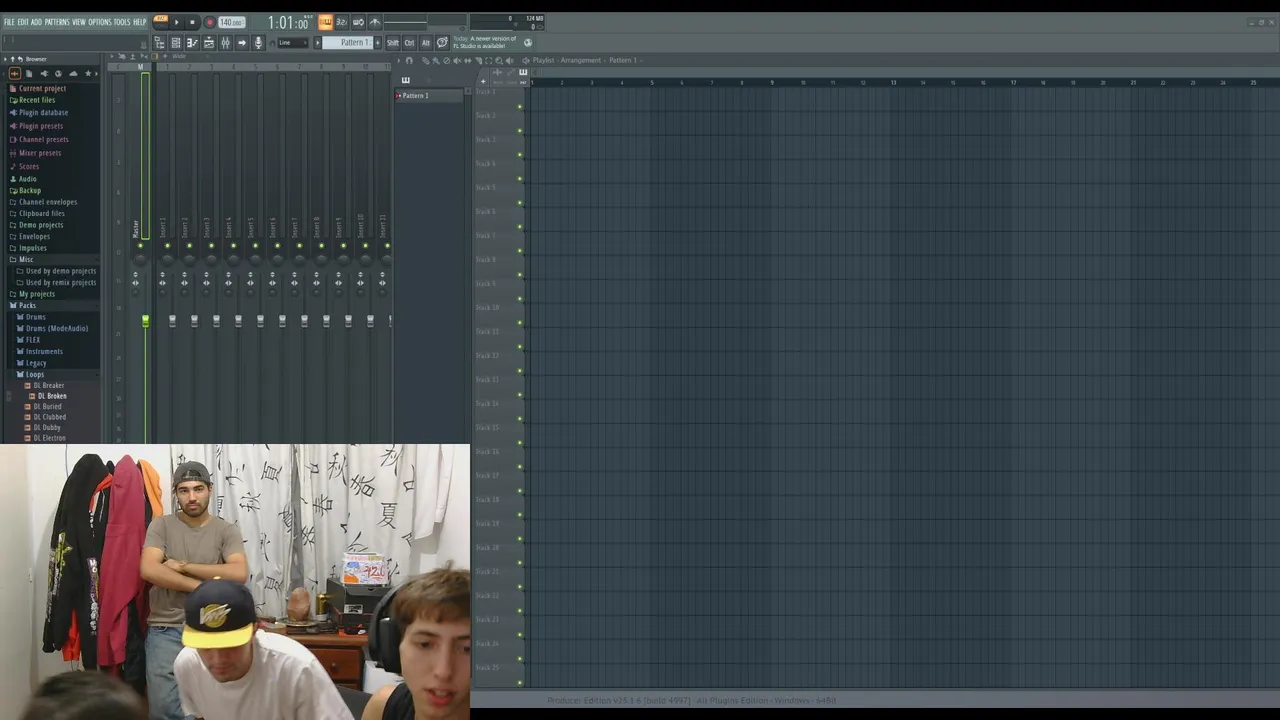Select browser All tab icon
The height and width of the screenshot is (720, 1280).
(14, 73)
